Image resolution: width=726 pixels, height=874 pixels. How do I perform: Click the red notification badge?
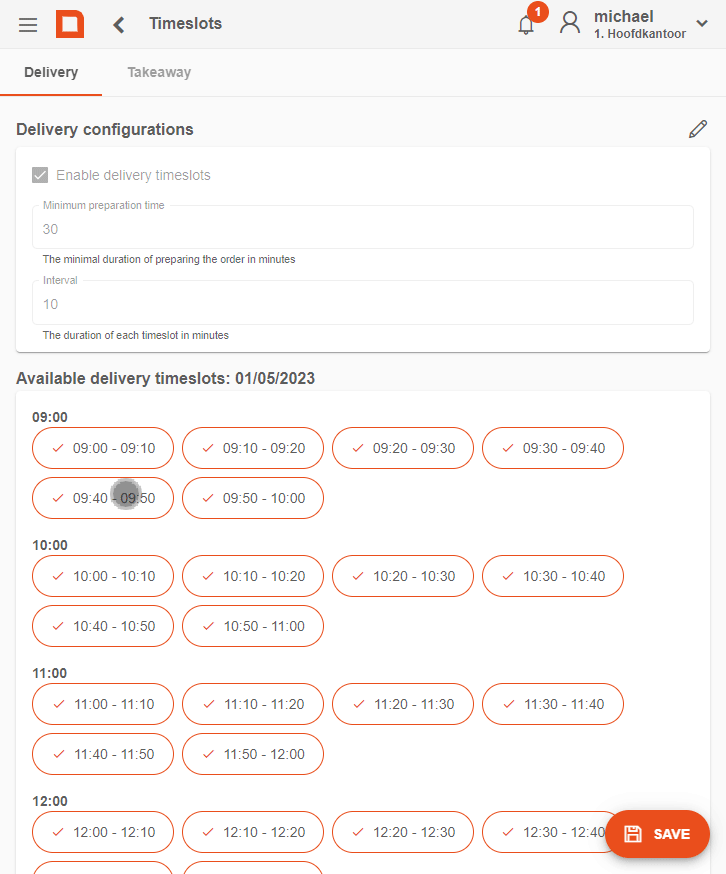(538, 12)
